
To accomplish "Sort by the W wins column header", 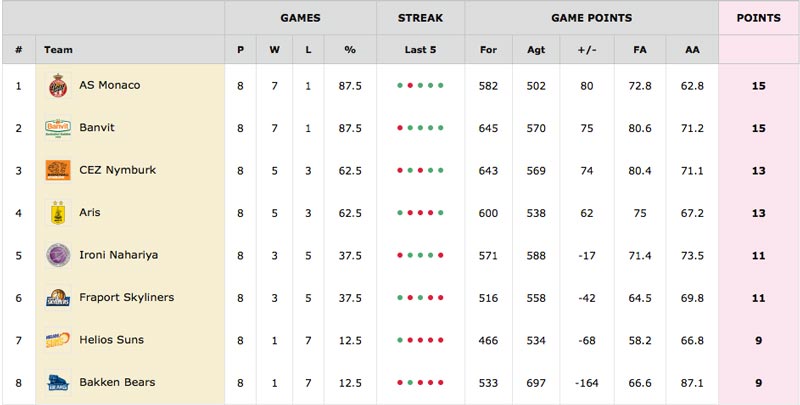I will [x=274, y=49].
